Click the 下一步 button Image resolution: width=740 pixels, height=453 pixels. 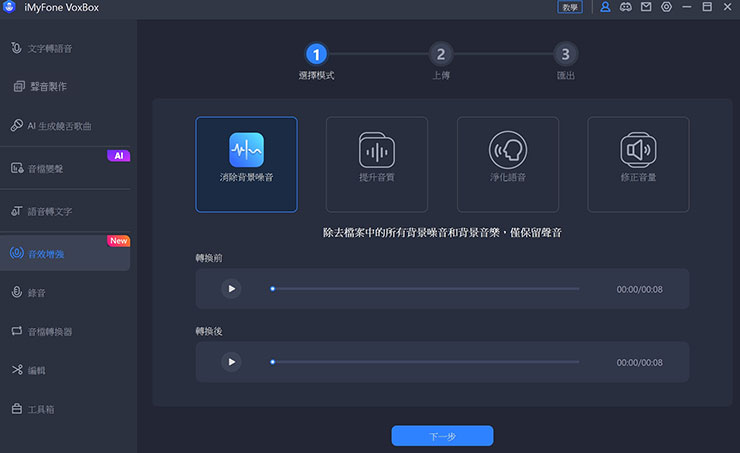point(442,436)
